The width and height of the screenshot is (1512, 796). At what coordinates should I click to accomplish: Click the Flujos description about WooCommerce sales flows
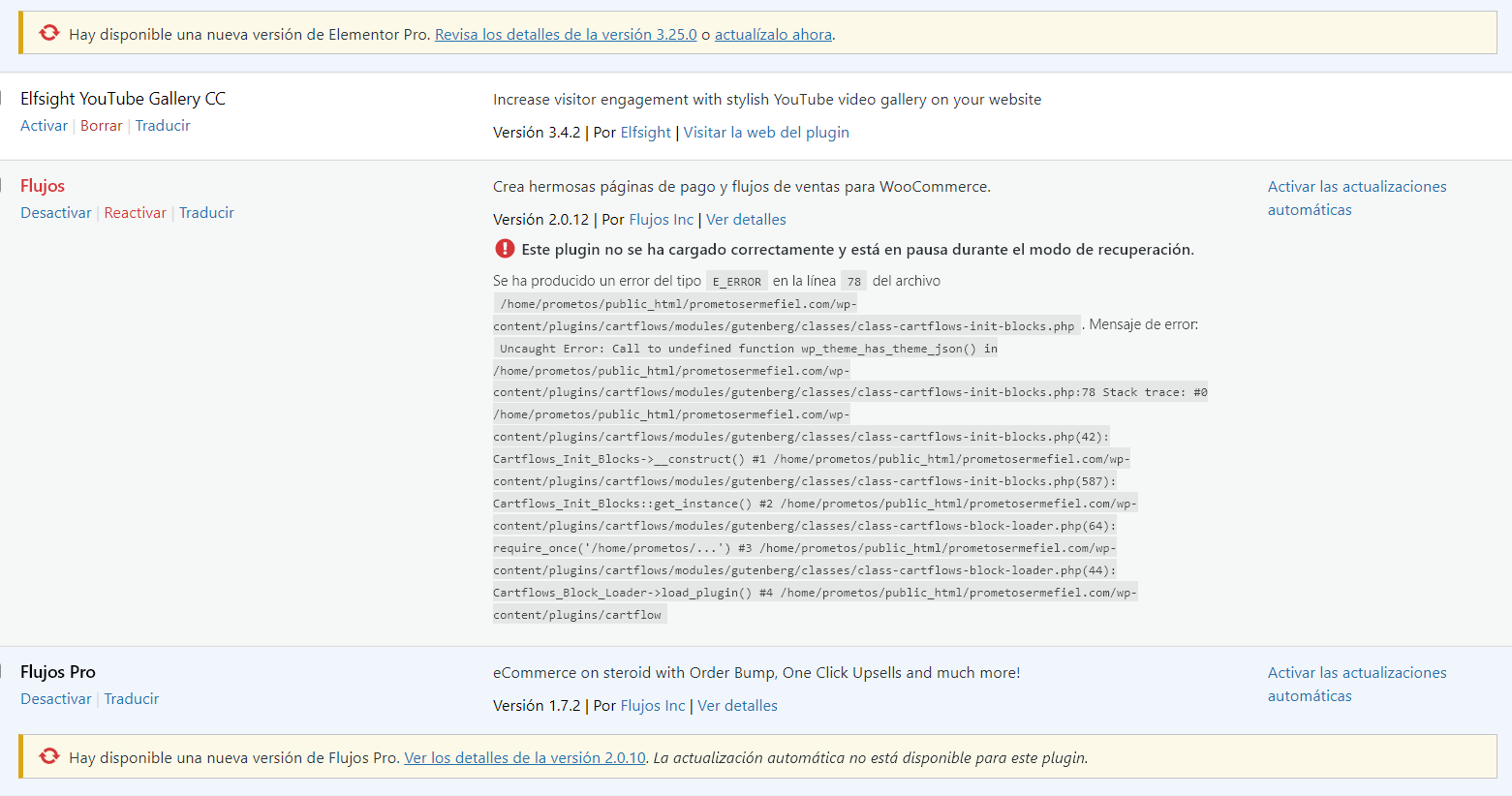742,187
